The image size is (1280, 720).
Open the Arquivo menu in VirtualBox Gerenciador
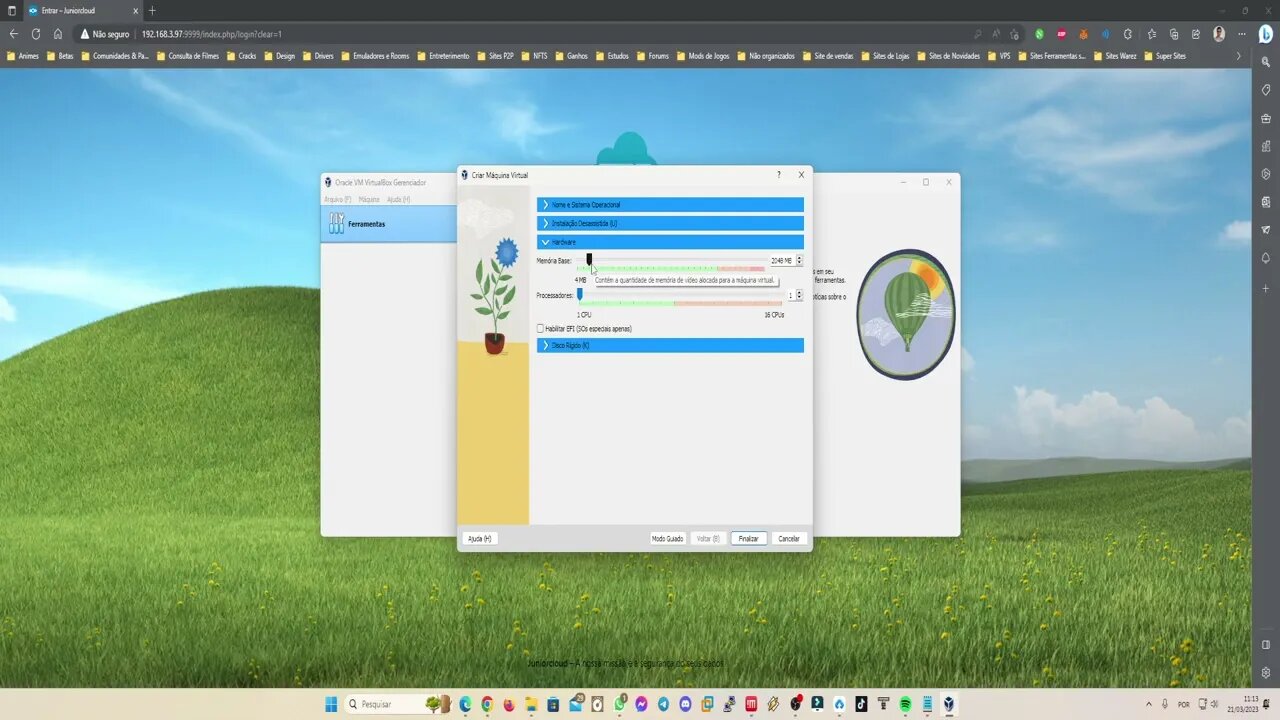pyautogui.click(x=338, y=199)
